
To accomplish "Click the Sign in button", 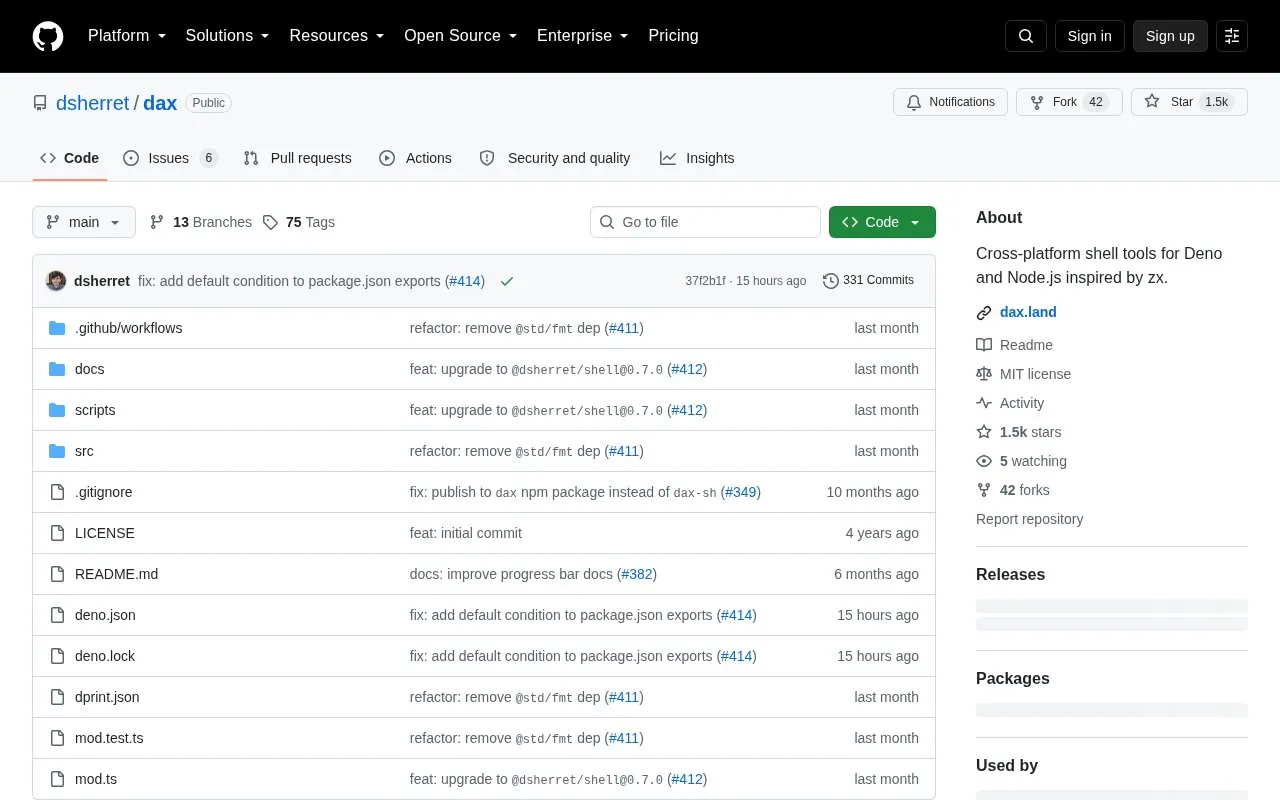I will pos(1089,36).
